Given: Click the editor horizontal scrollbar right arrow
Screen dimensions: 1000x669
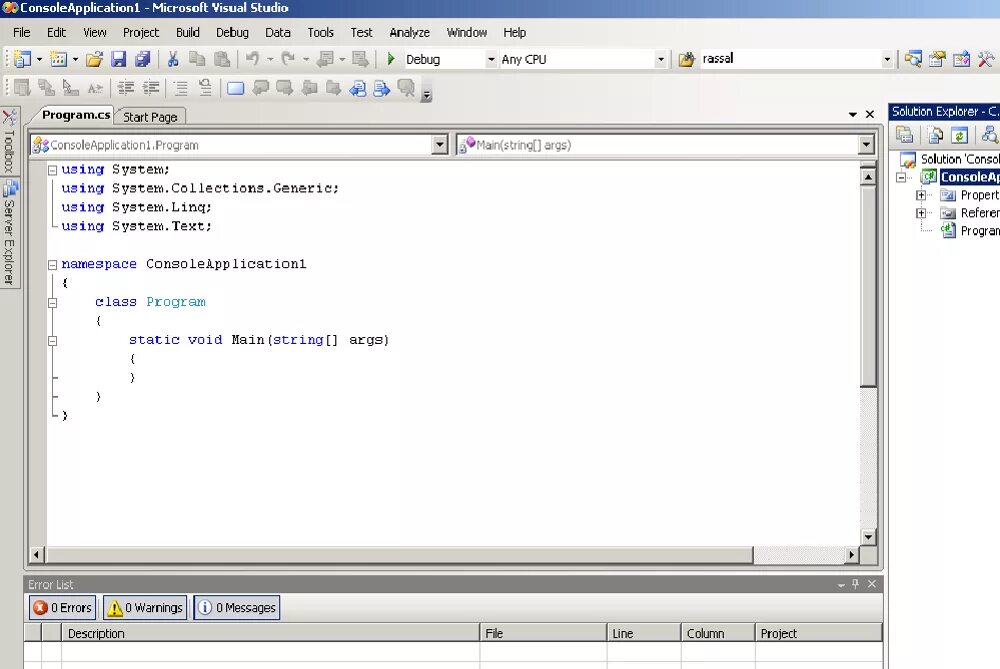Looking at the screenshot, I should (x=851, y=555).
